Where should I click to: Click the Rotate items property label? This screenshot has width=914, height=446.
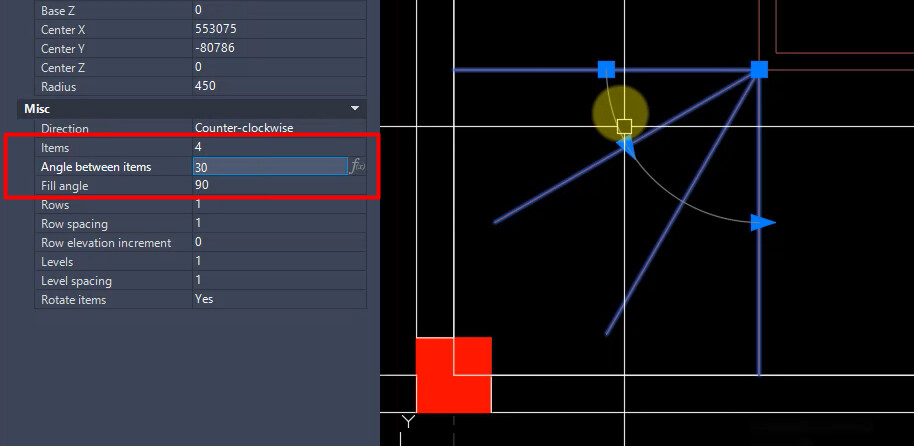tap(73, 300)
